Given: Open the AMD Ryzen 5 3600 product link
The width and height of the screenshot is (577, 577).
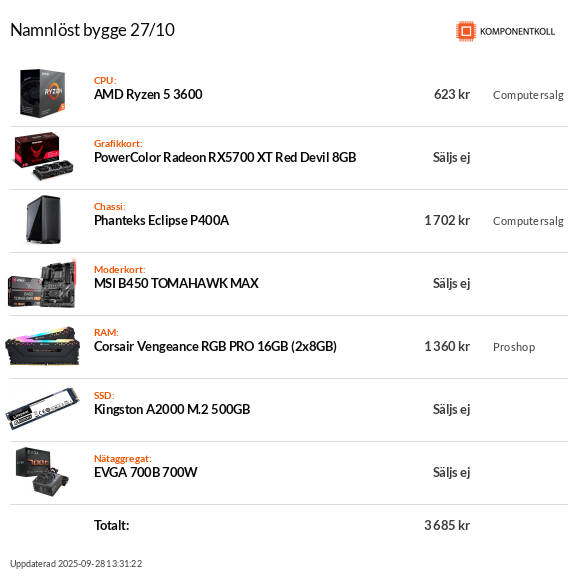Looking at the screenshot, I should (148, 95).
